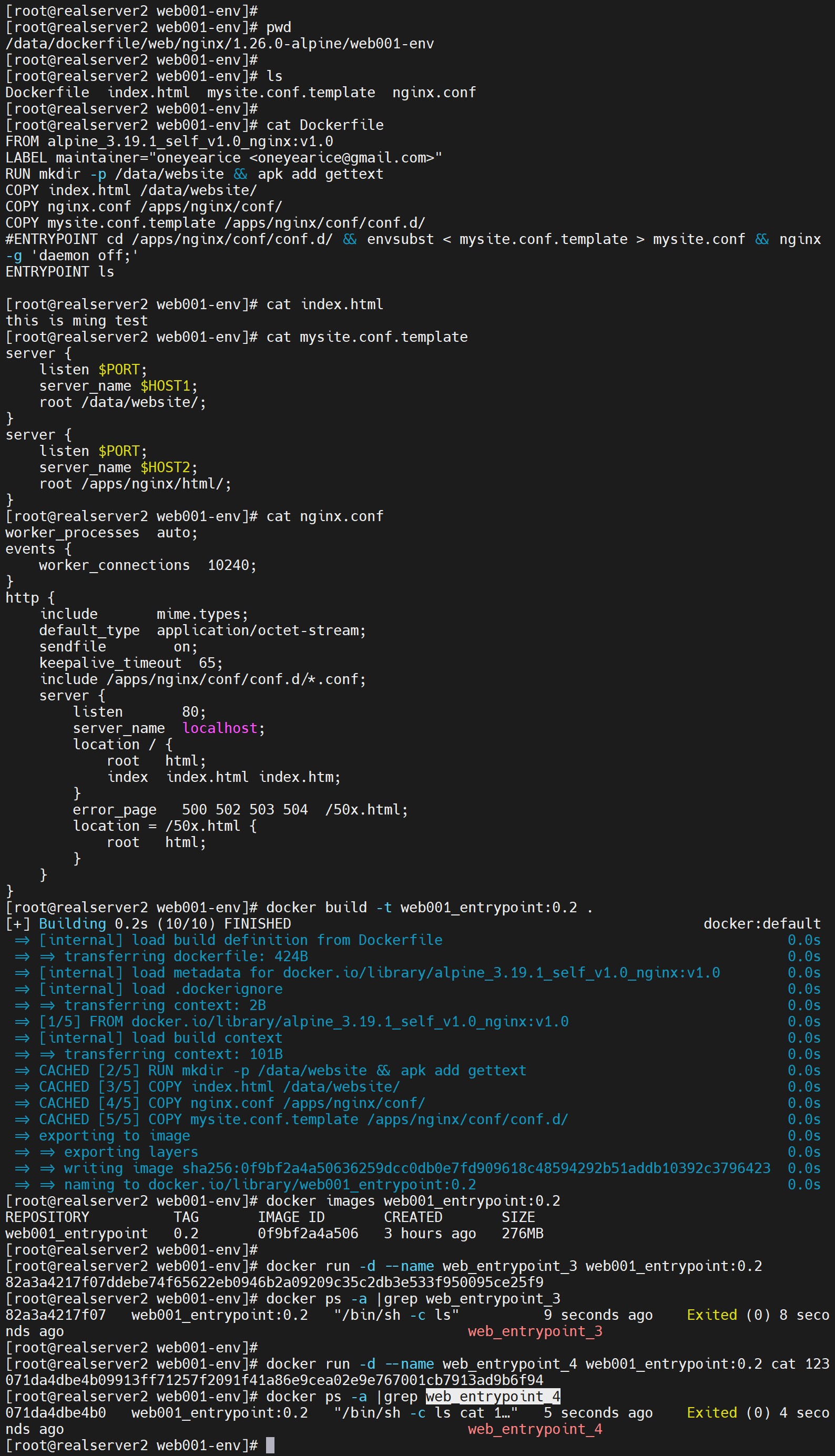Click the keepalive_timeout 65 directive
835x1456 pixels.
click(131, 663)
